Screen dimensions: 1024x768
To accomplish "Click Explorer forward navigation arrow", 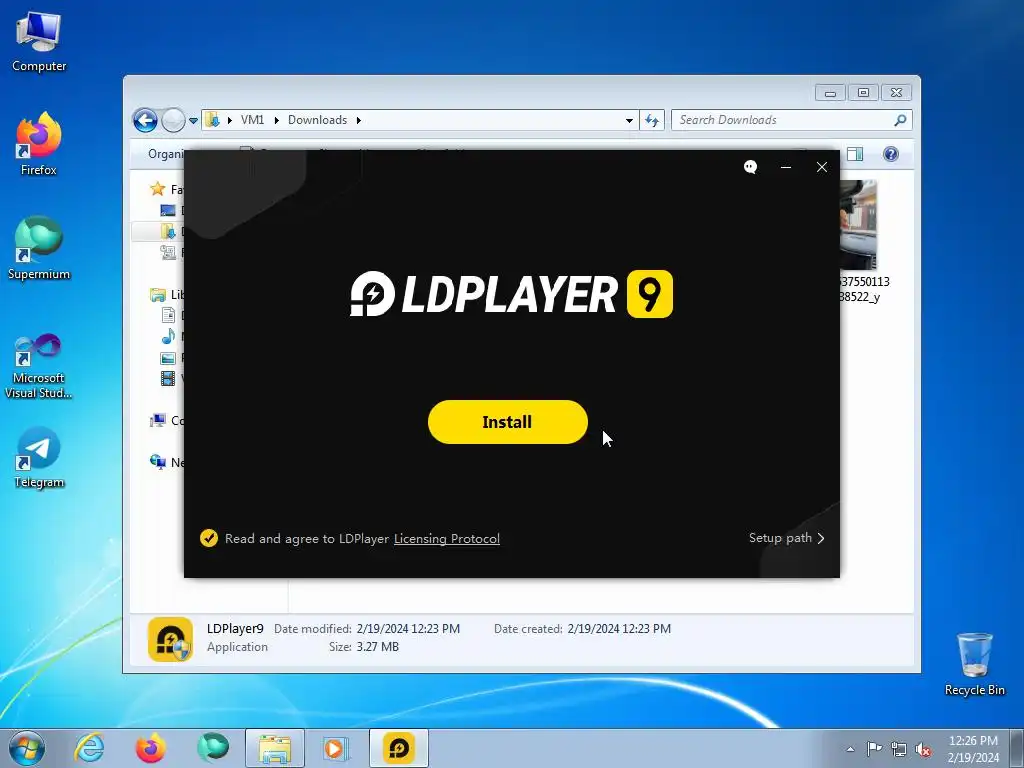I will pos(173,120).
